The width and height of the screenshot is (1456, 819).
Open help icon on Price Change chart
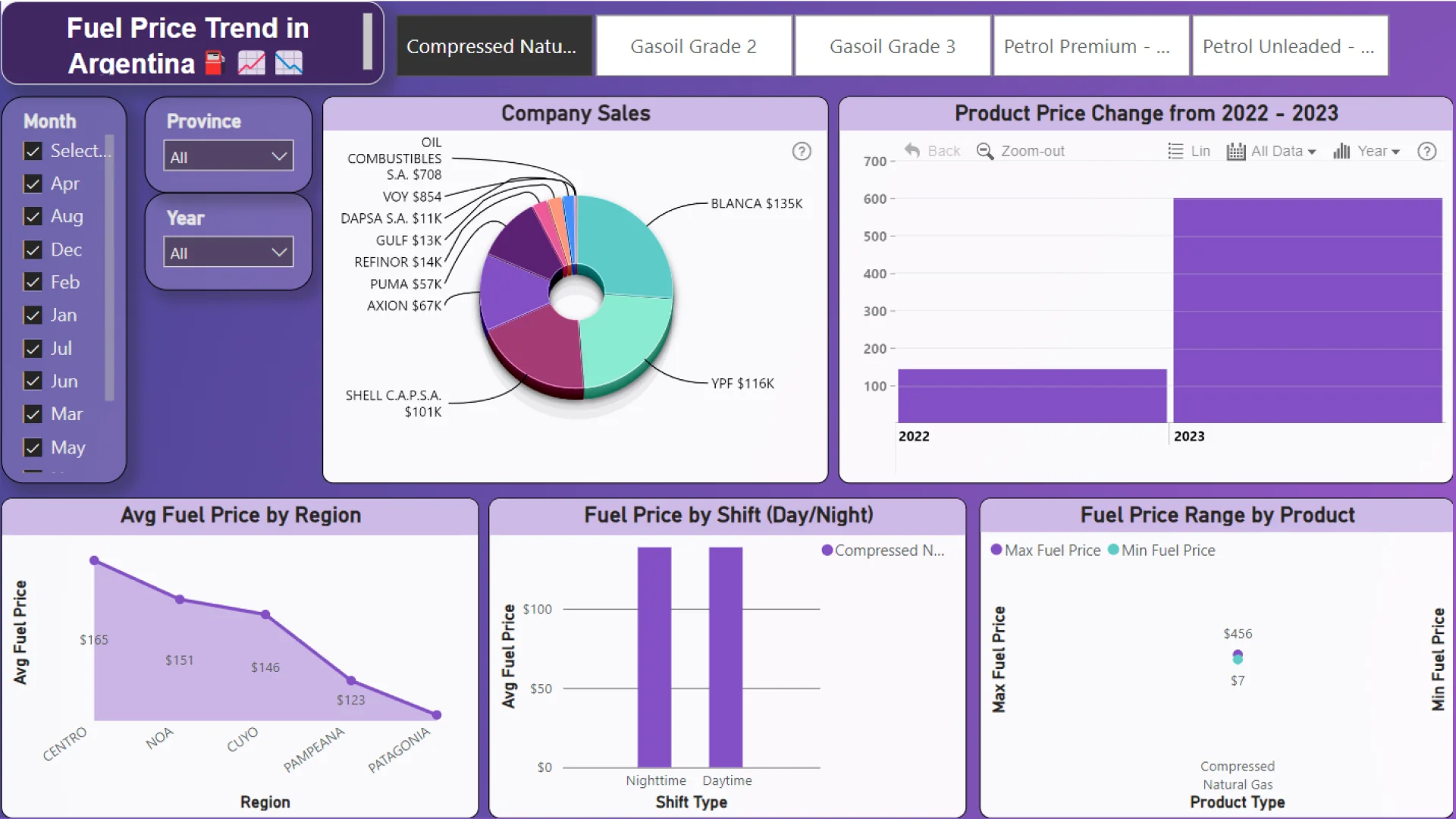[x=1427, y=151]
